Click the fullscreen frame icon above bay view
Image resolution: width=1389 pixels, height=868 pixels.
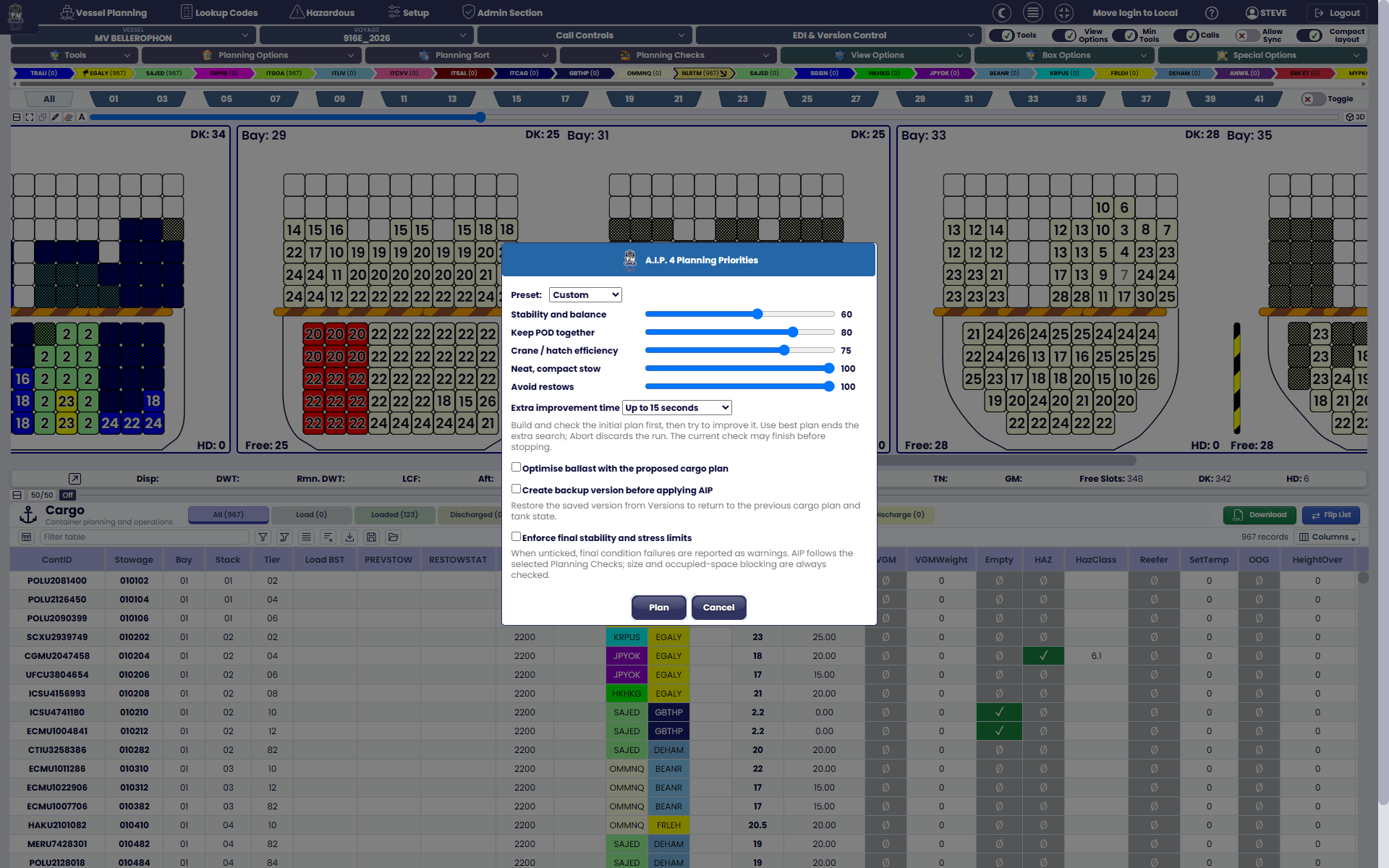[30, 117]
